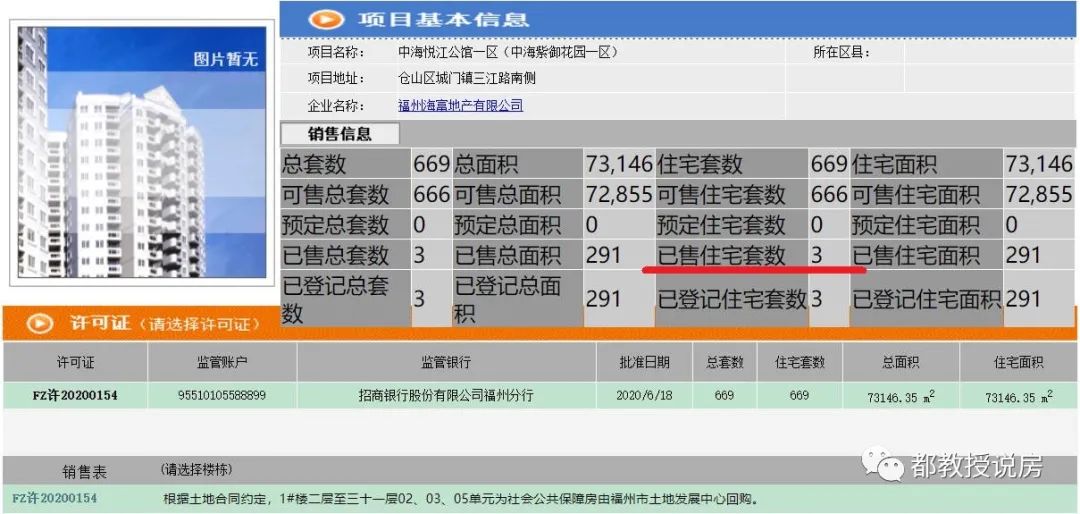Viewport: 1080px width, 514px height.
Task: Click the 可售住宅套数 label
Action: coord(721,195)
